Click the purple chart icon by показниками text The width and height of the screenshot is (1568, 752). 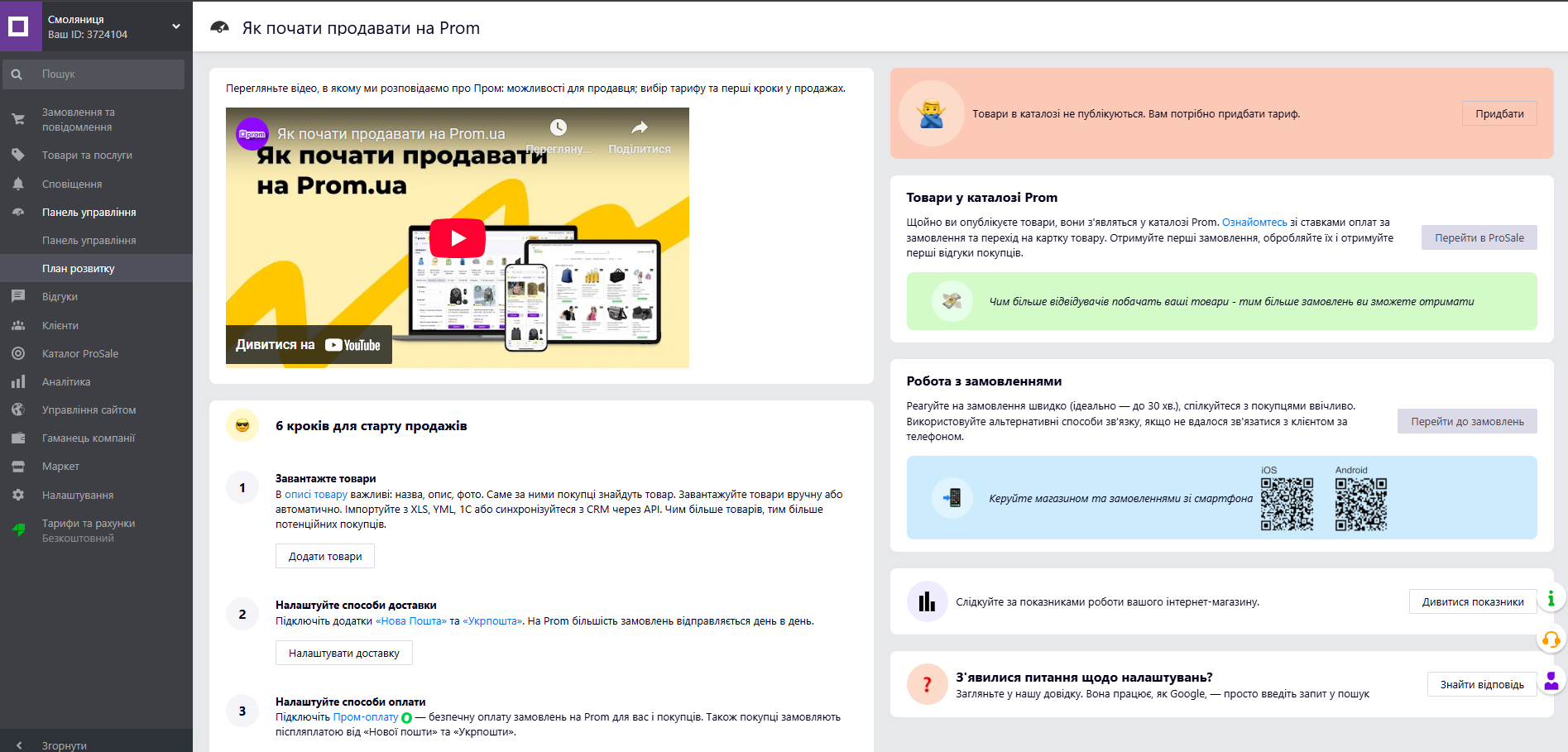927,601
